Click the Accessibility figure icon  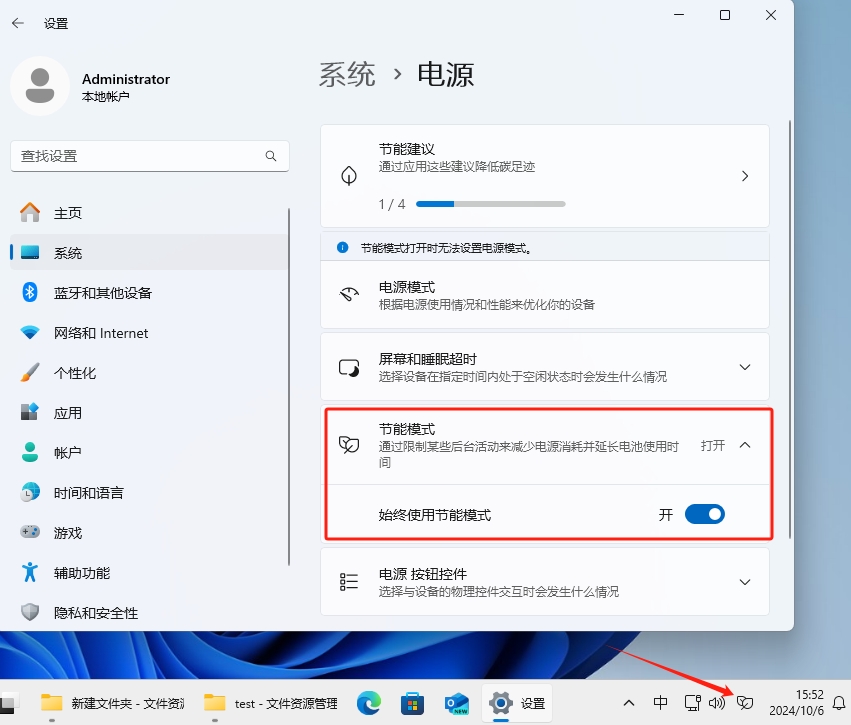pyautogui.click(x=30, y=572)
